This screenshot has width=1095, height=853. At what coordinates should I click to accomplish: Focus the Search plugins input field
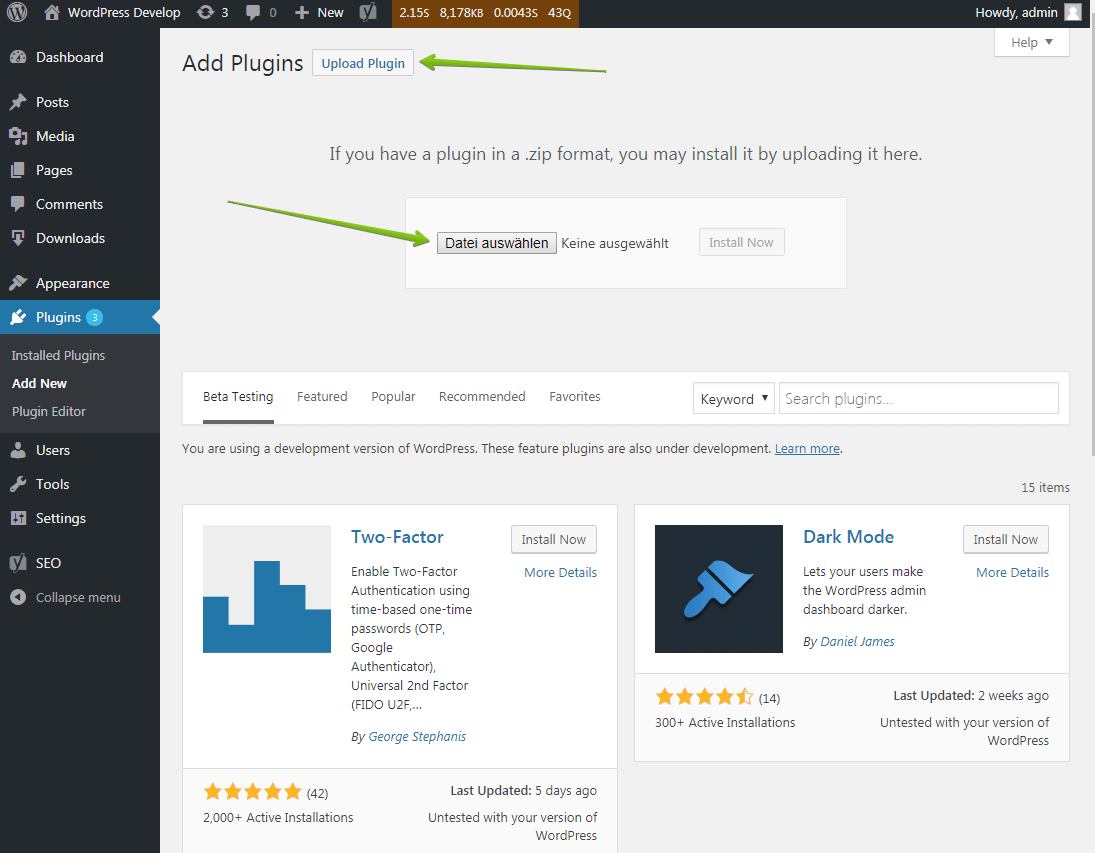pos(919,398)
